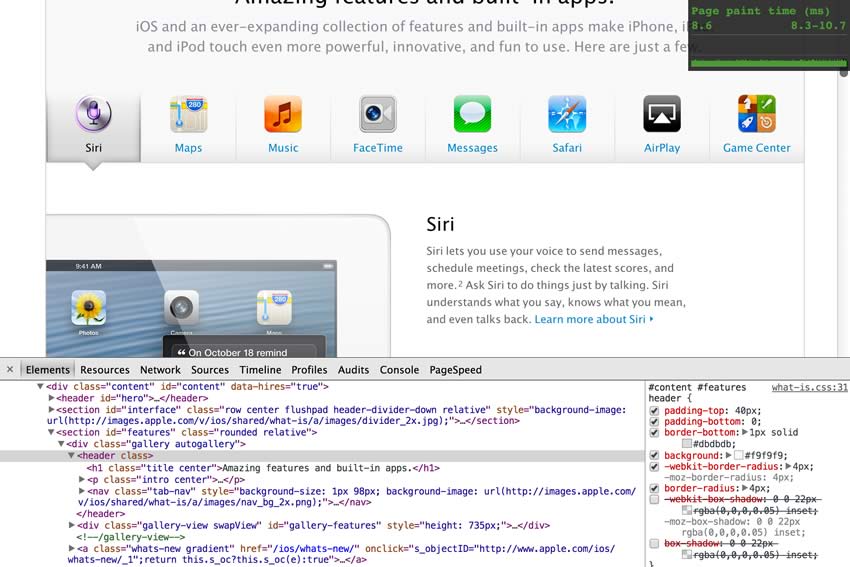This screenshot has height=567, width=850.
Task: Click the #dbdbdb border color swatch
Action: [687, 444]
